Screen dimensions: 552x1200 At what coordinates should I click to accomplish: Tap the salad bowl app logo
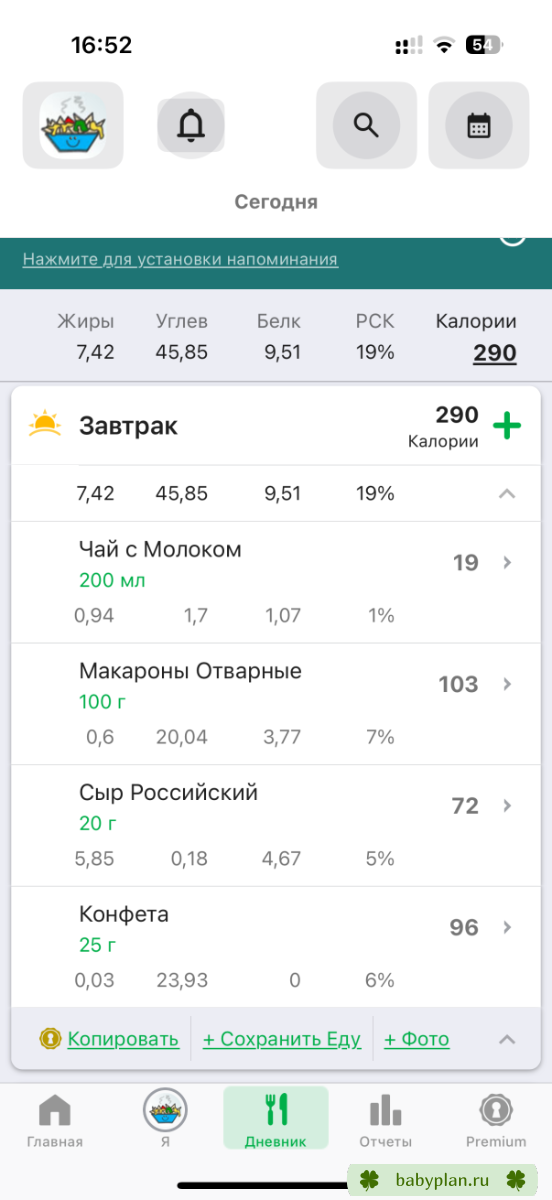coord(73,125)
